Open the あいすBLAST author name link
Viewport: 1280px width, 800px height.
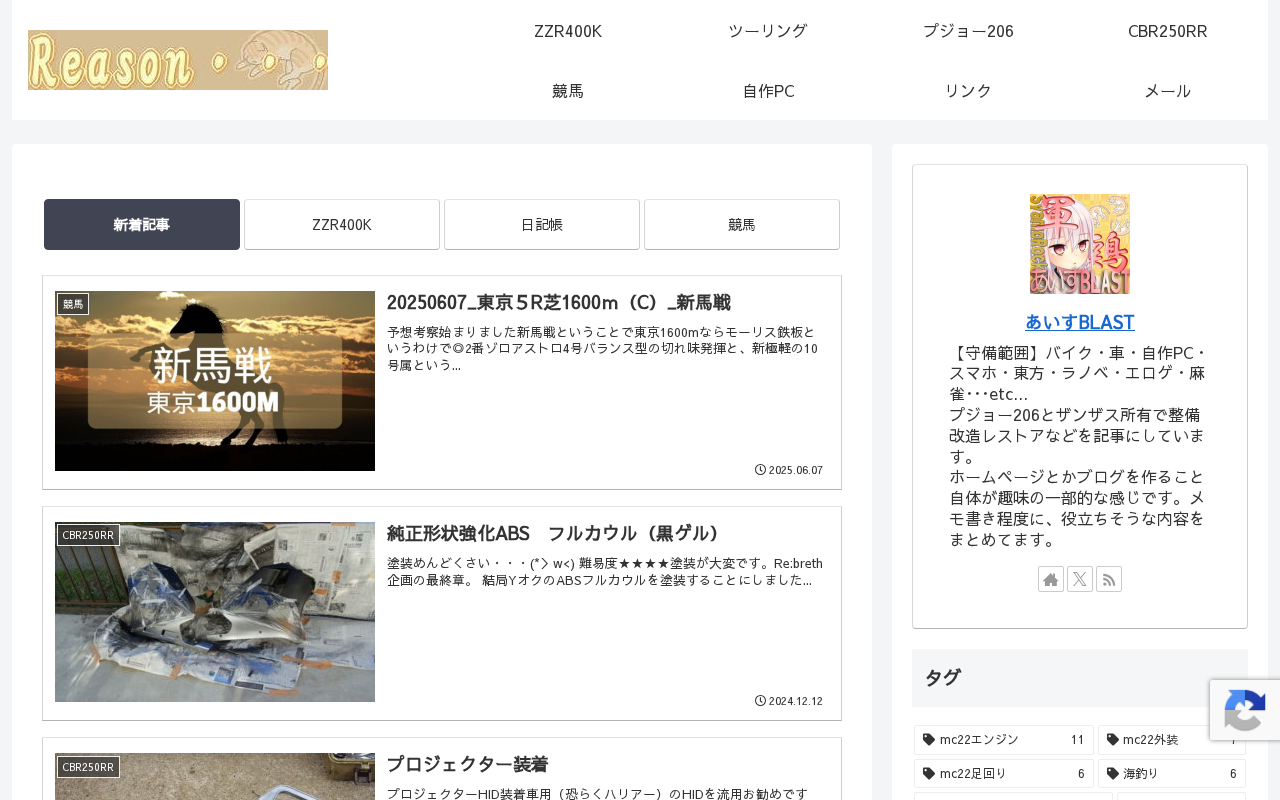click(x=1080, y=322)
